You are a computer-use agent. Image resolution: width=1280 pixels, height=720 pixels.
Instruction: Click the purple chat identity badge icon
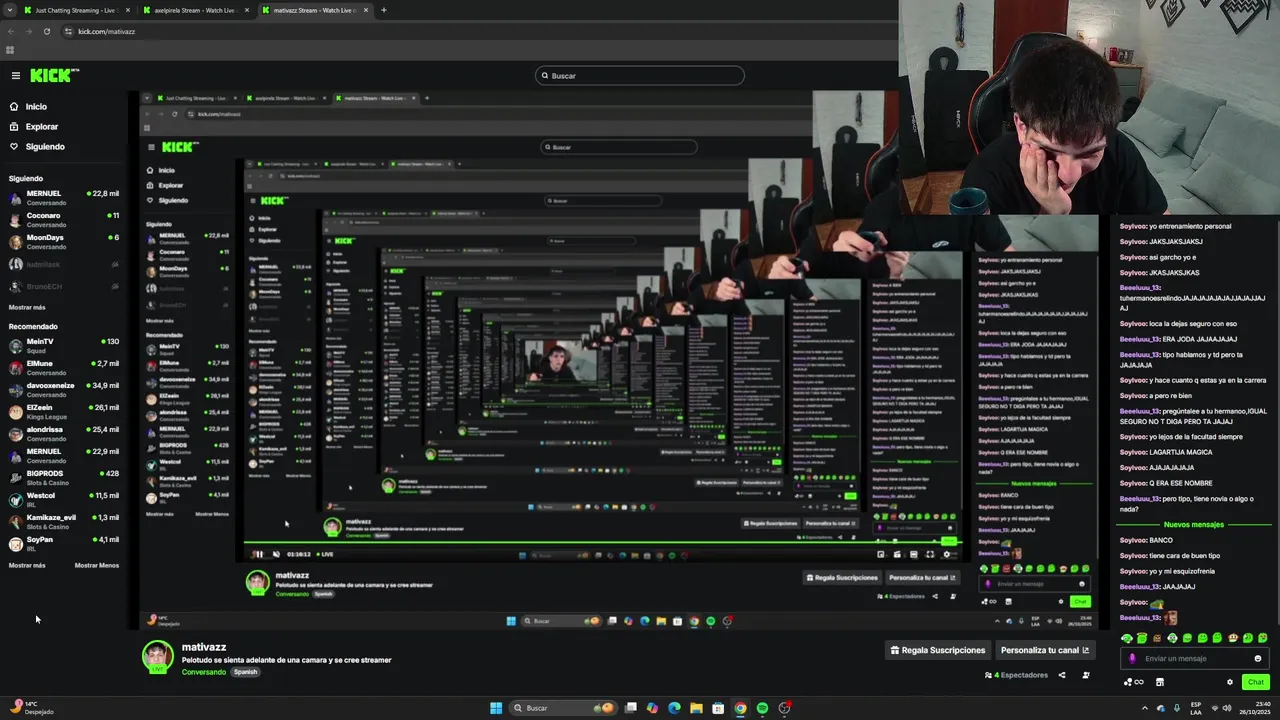pyautogui.click(x=1132, y=658)
